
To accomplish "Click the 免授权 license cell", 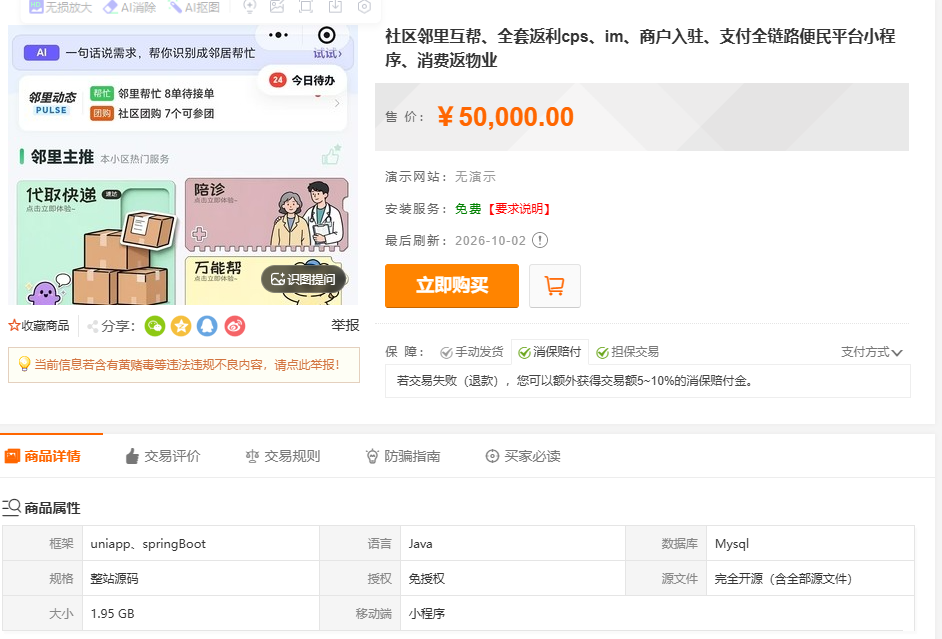I will point(513,578).
